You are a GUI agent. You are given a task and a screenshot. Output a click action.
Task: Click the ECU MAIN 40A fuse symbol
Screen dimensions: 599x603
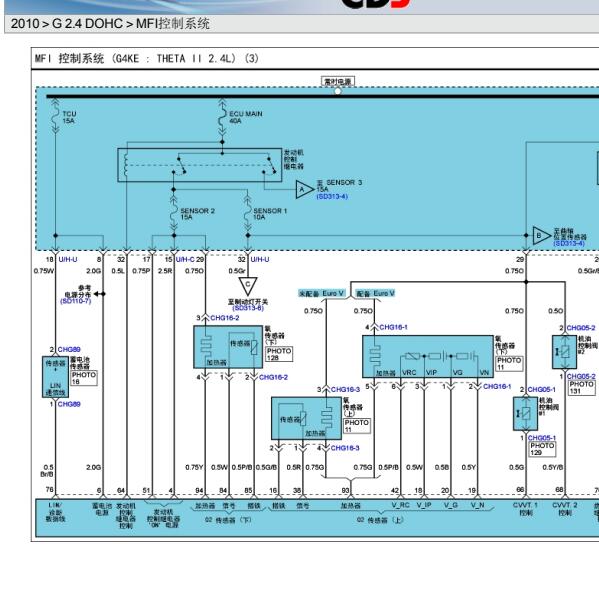222,117
